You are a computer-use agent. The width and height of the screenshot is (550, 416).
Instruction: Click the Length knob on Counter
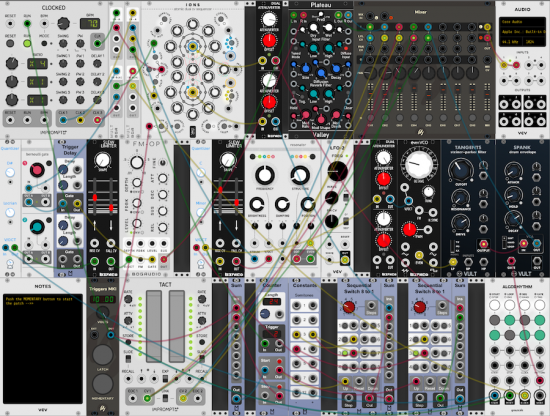[x=265, y=314]
